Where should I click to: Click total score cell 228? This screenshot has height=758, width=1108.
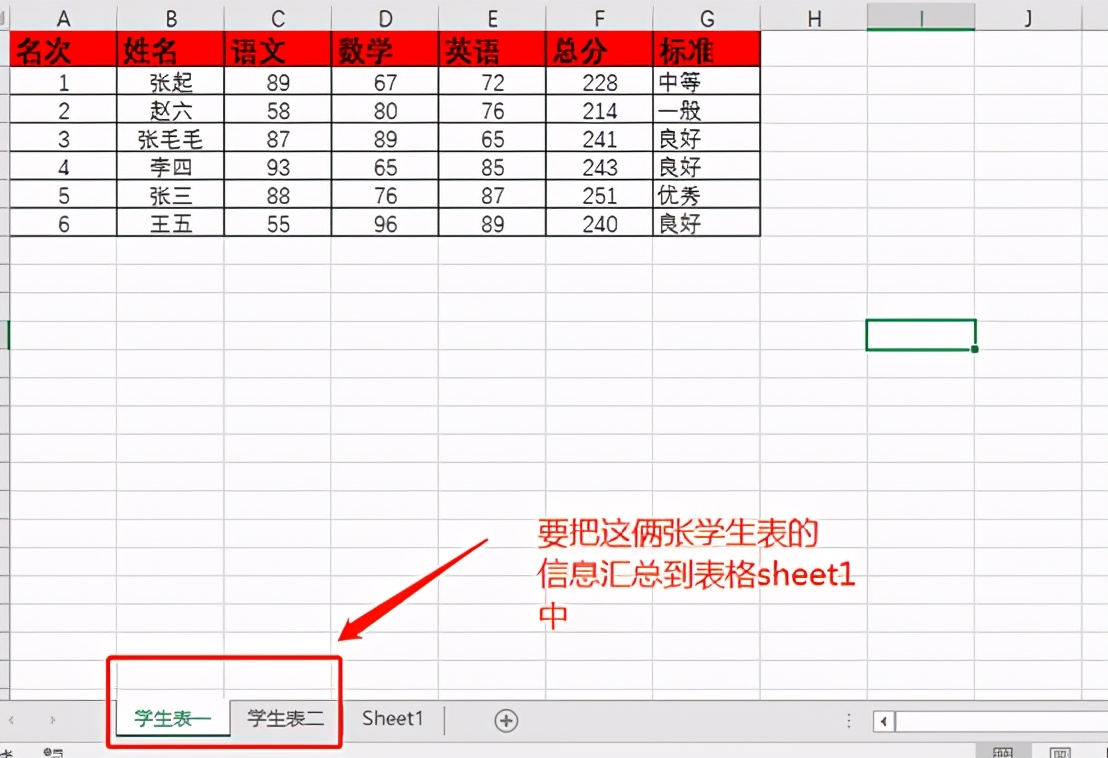599,81
